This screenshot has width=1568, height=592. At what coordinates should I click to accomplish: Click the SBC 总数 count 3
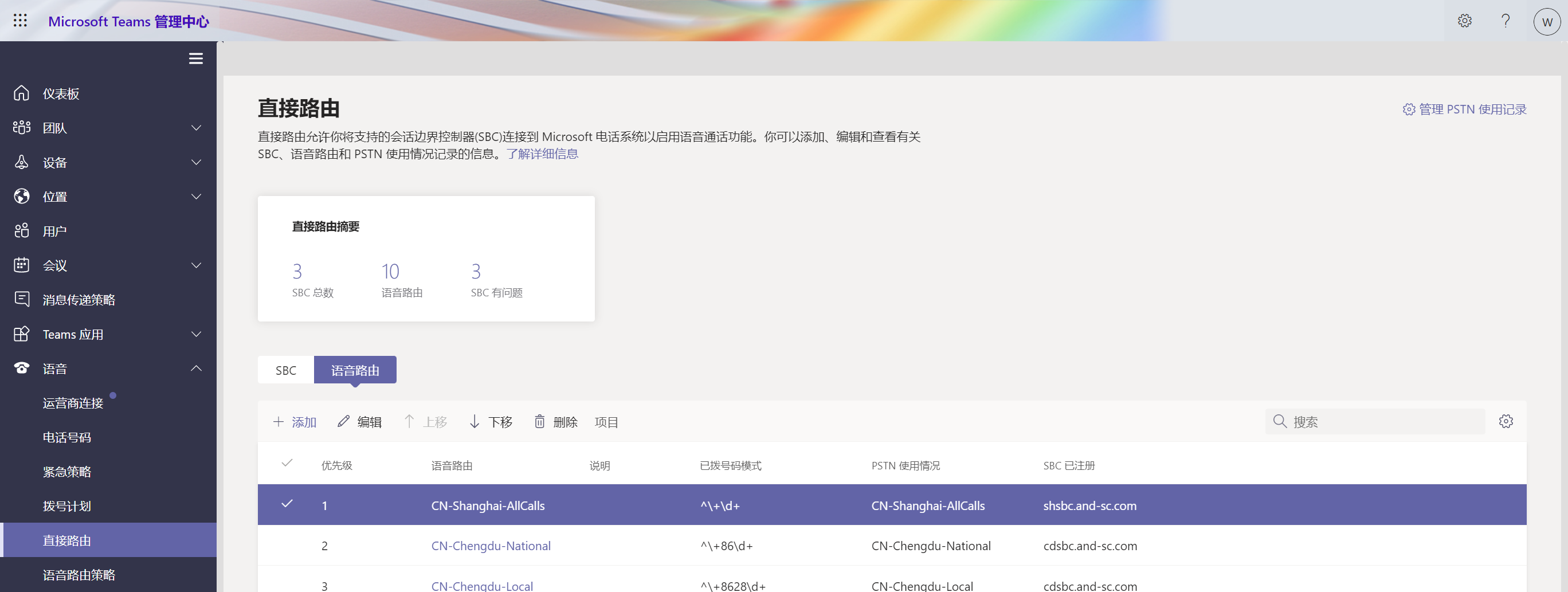(x=297, y=272)
